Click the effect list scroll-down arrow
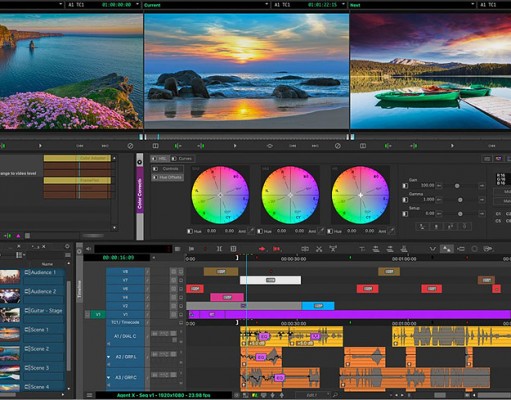This screenshot has height=400, width=511. 114,228
